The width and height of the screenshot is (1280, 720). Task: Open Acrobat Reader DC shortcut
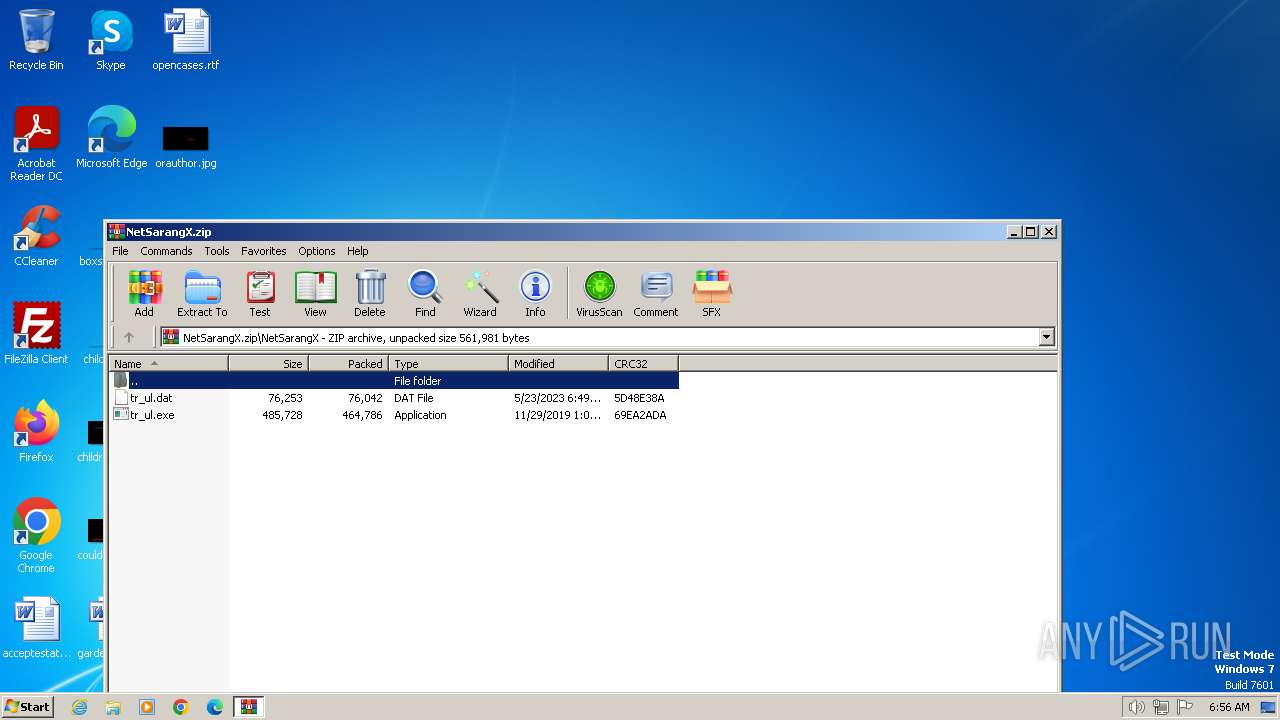click(x=36, y=144)
